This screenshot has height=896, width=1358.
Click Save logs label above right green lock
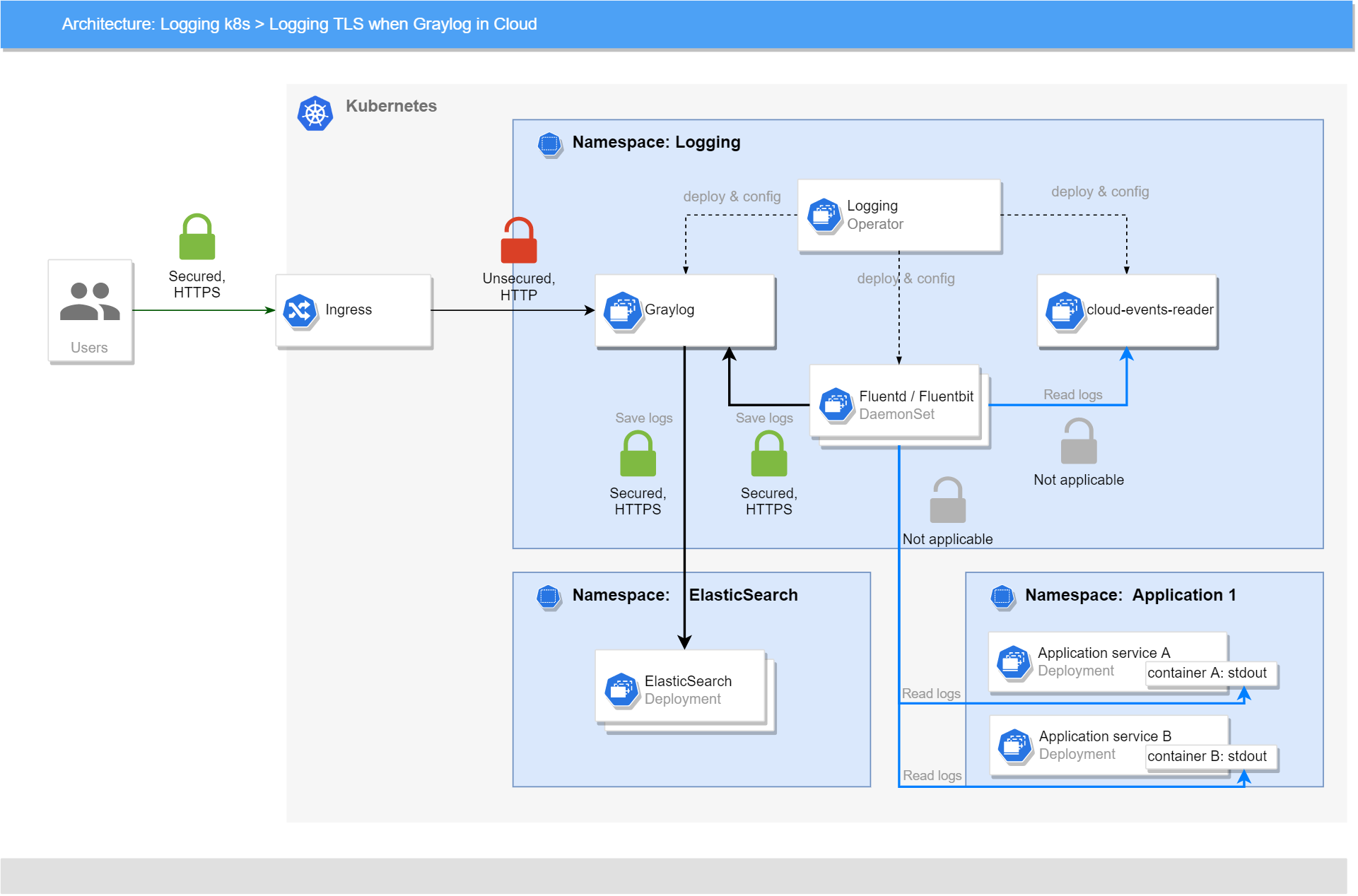[x=764, y=418]
